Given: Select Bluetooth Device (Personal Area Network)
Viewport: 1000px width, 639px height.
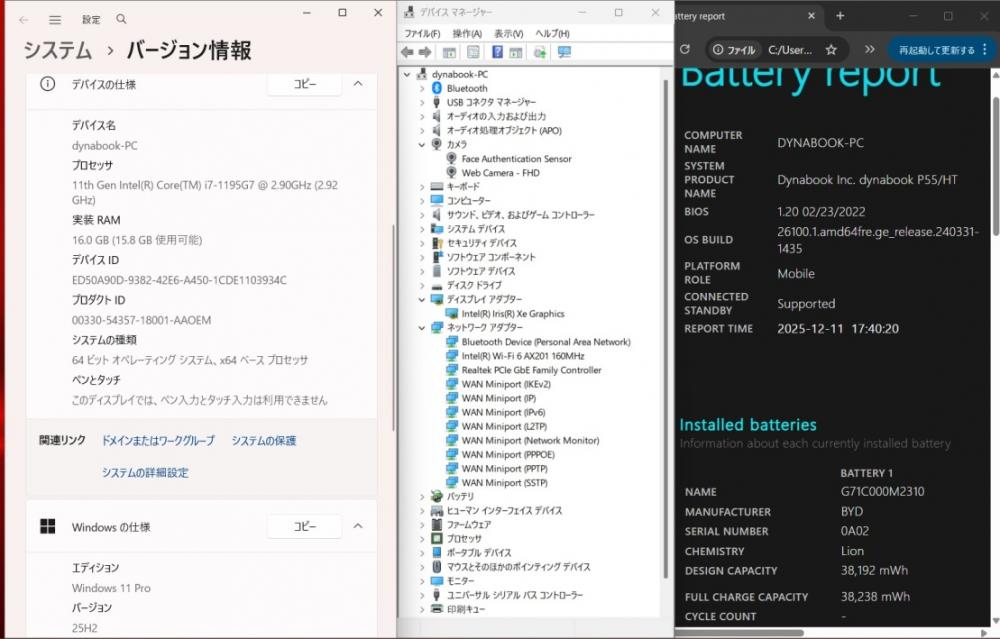Looking at the screenshot, I should point(546,342).
